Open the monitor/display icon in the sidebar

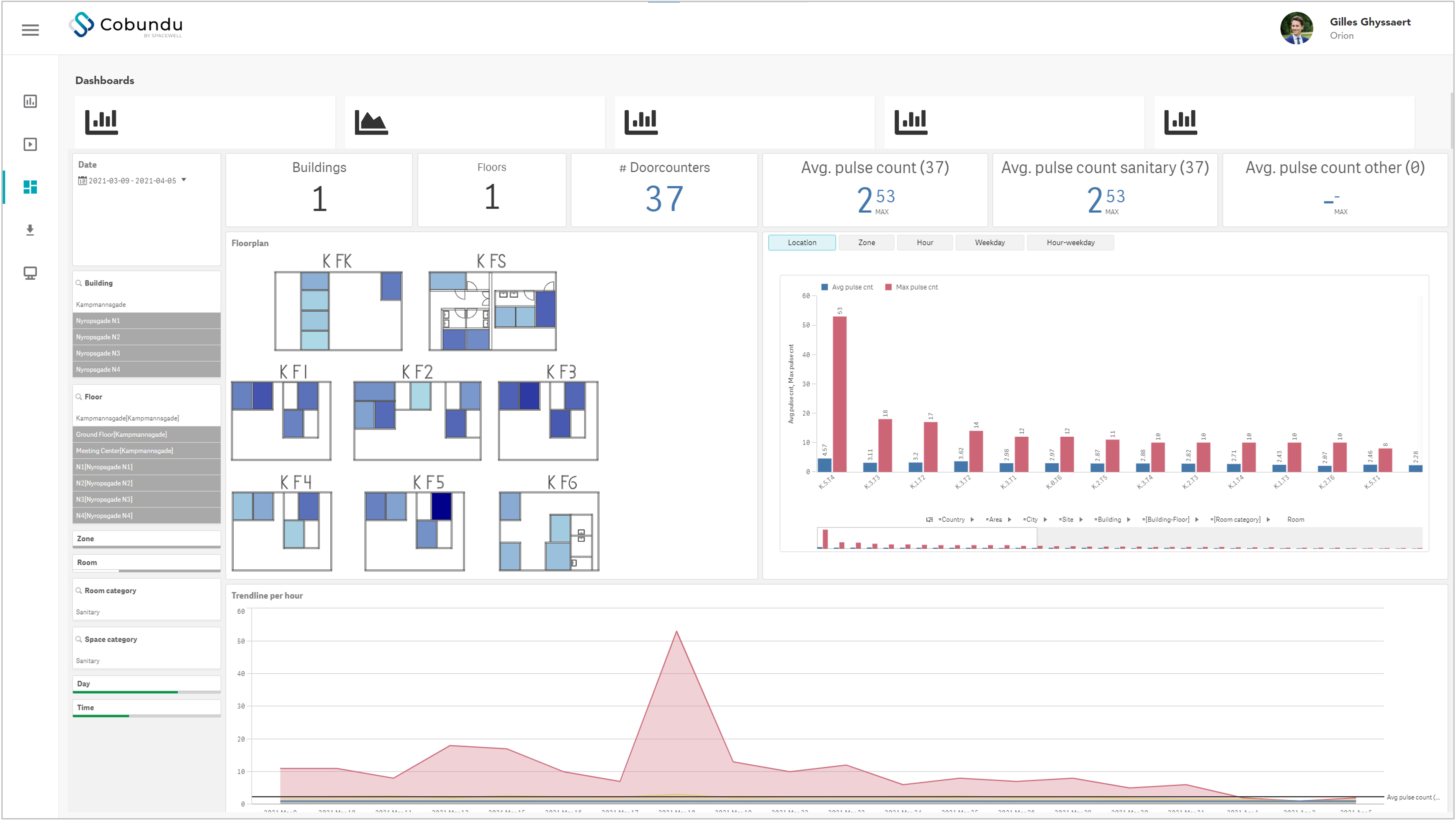pyautogui.click(x=31, y=273)
